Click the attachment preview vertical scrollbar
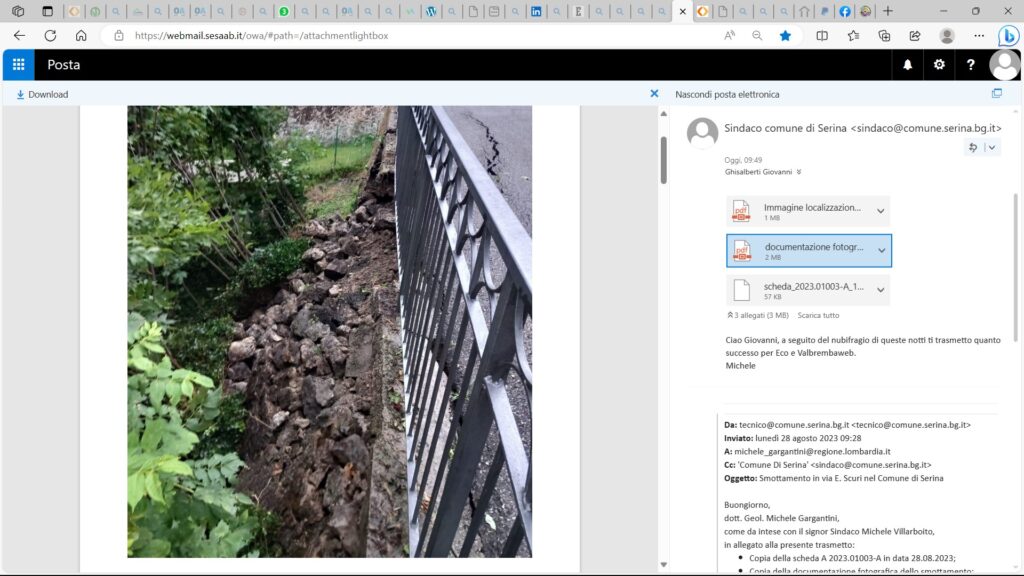 (663, 160)
